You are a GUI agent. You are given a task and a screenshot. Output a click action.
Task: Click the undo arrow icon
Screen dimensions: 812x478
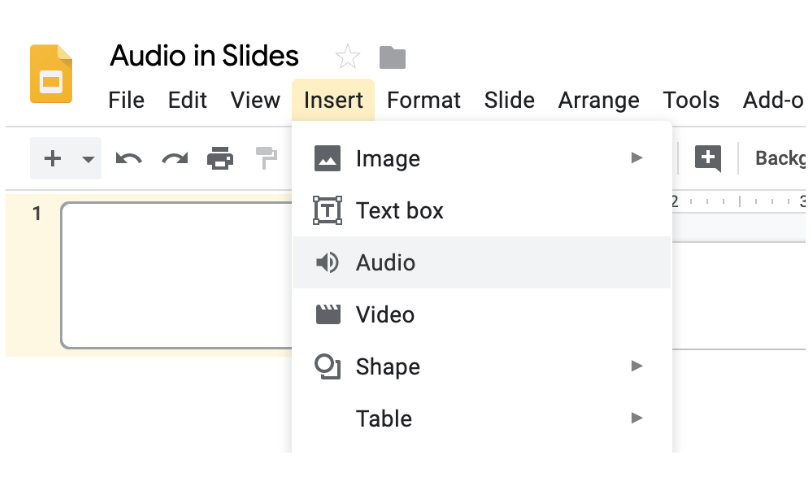[x=128, y=158]
